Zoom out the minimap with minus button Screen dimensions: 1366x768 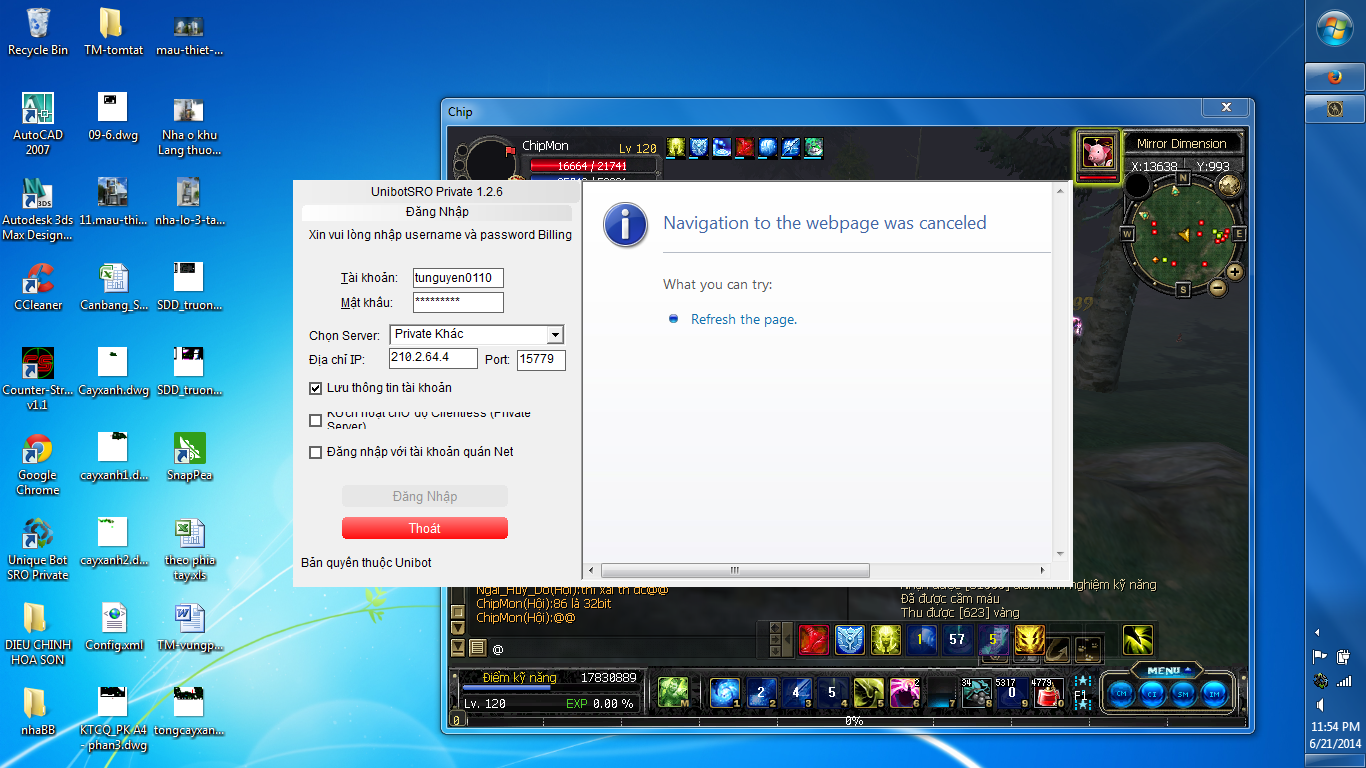tap(1218, 288)
